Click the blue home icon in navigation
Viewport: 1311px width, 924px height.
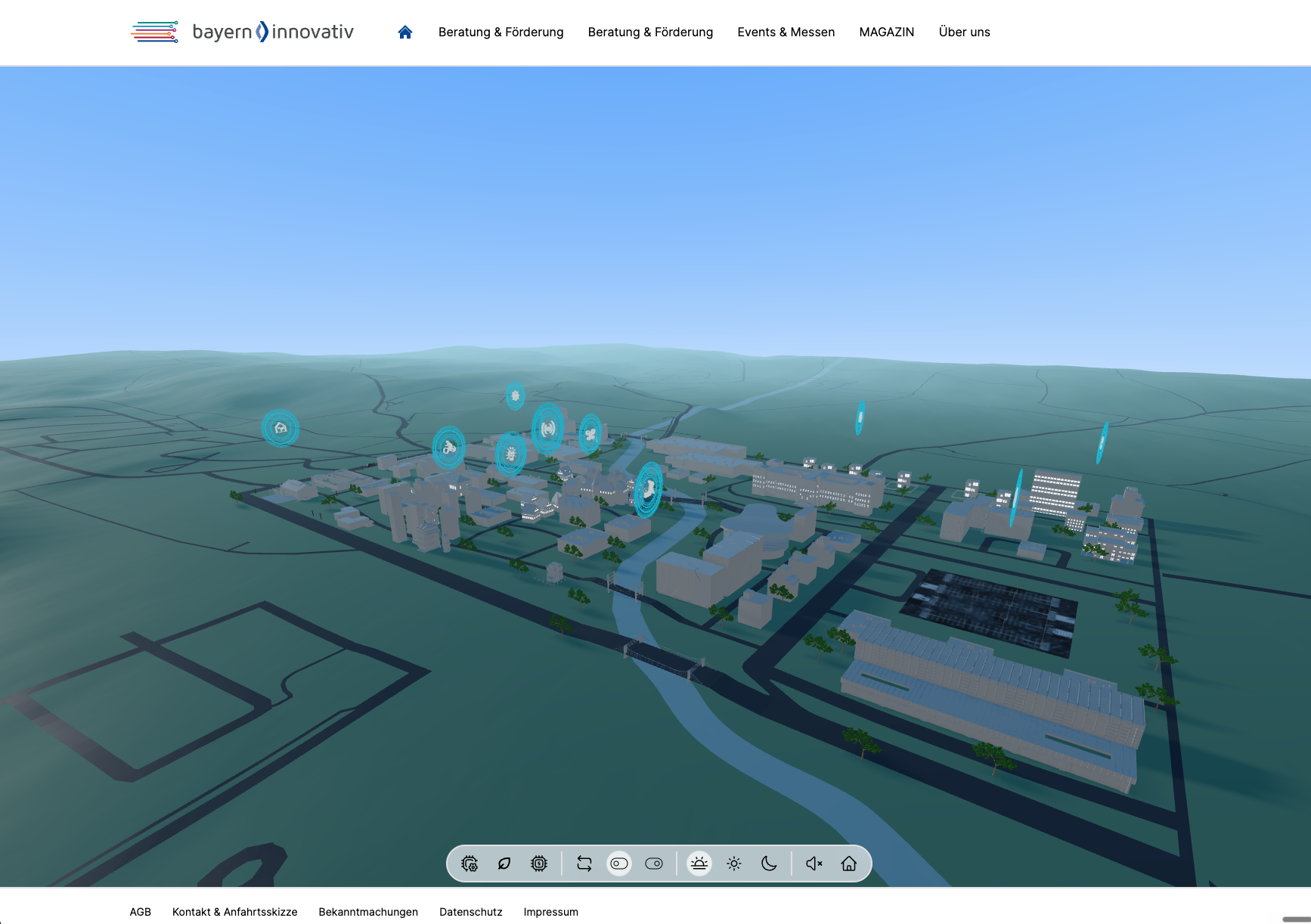pos(405,32)
